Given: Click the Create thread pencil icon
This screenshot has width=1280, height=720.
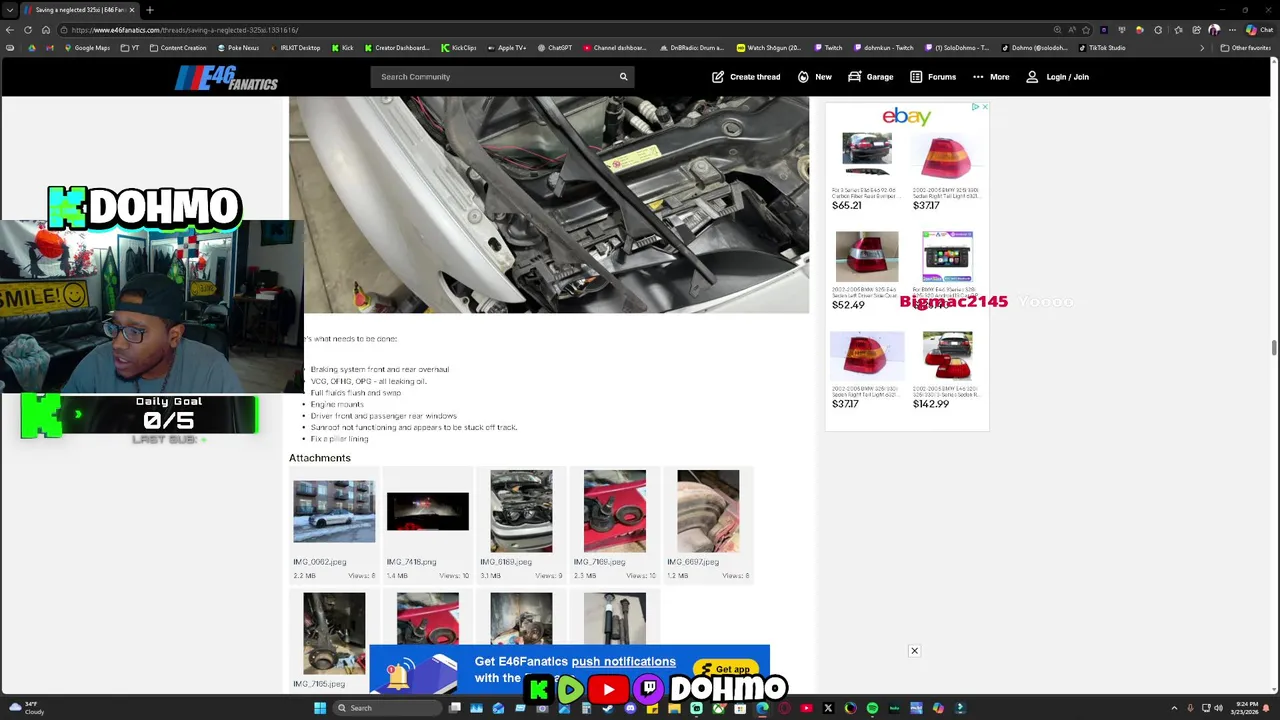Looking at the screenshot, I should pyautogui.click(x=718, y=77).
